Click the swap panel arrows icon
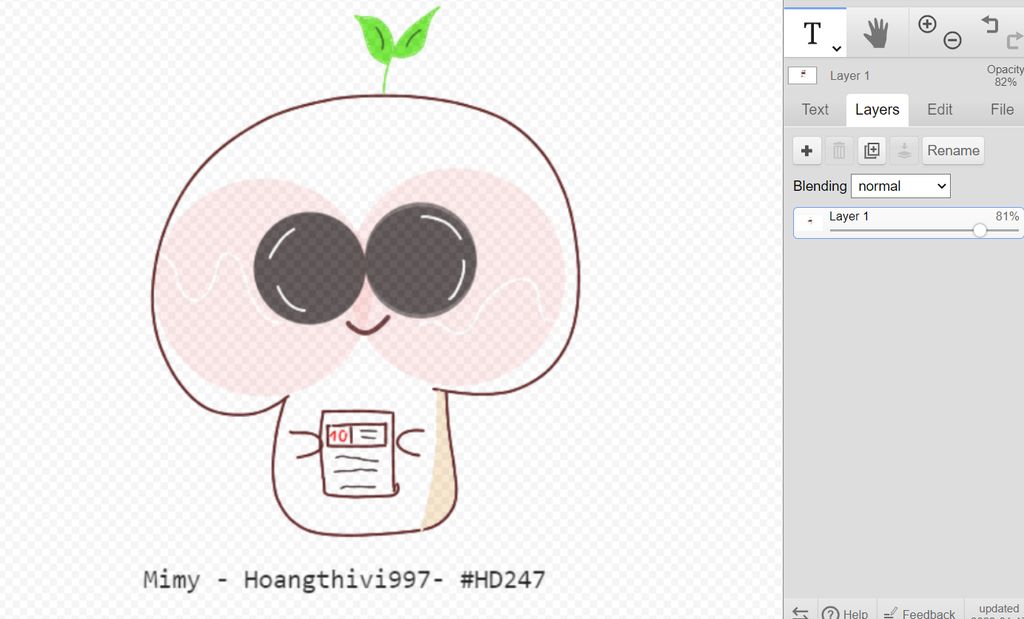The height and width of the screenshot is (619, 1024). click(801, 613)
